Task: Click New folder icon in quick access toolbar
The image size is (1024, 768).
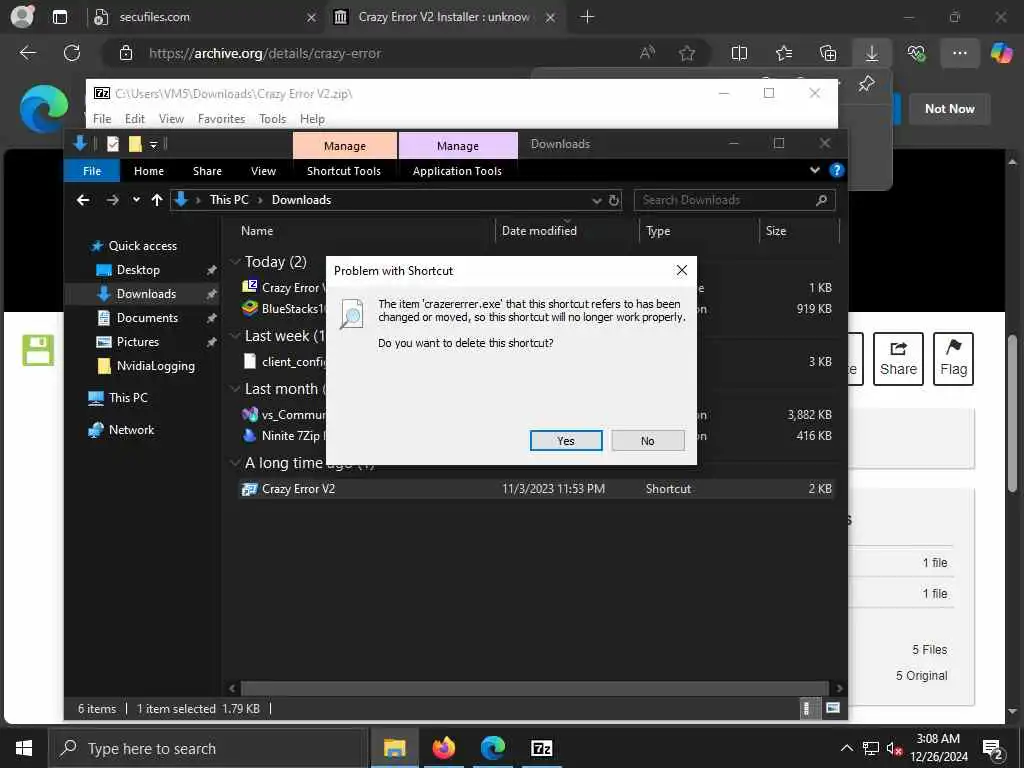Action: (135, 144)
